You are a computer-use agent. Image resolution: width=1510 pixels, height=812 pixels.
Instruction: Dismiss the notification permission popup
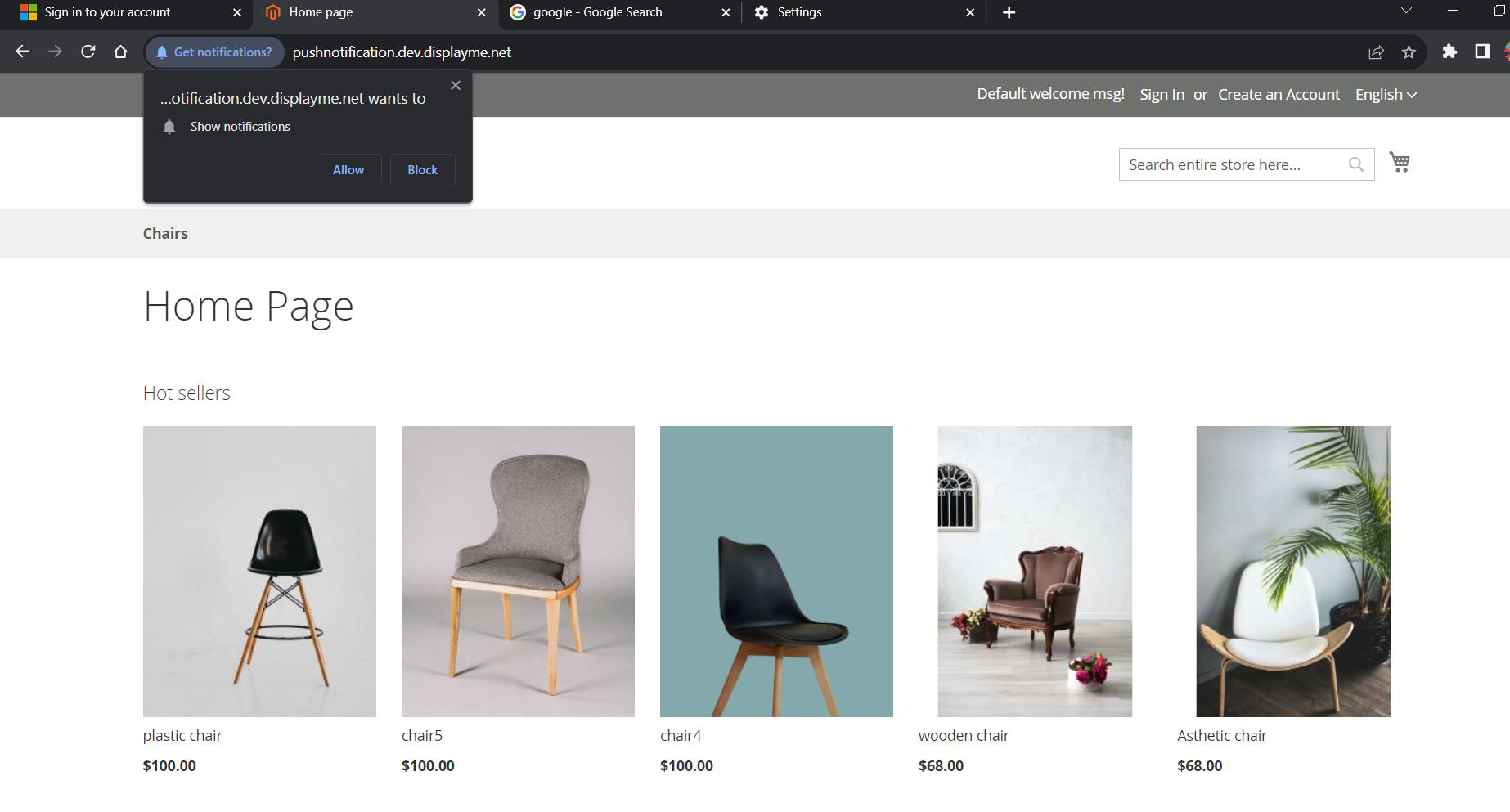coord(456,85)
